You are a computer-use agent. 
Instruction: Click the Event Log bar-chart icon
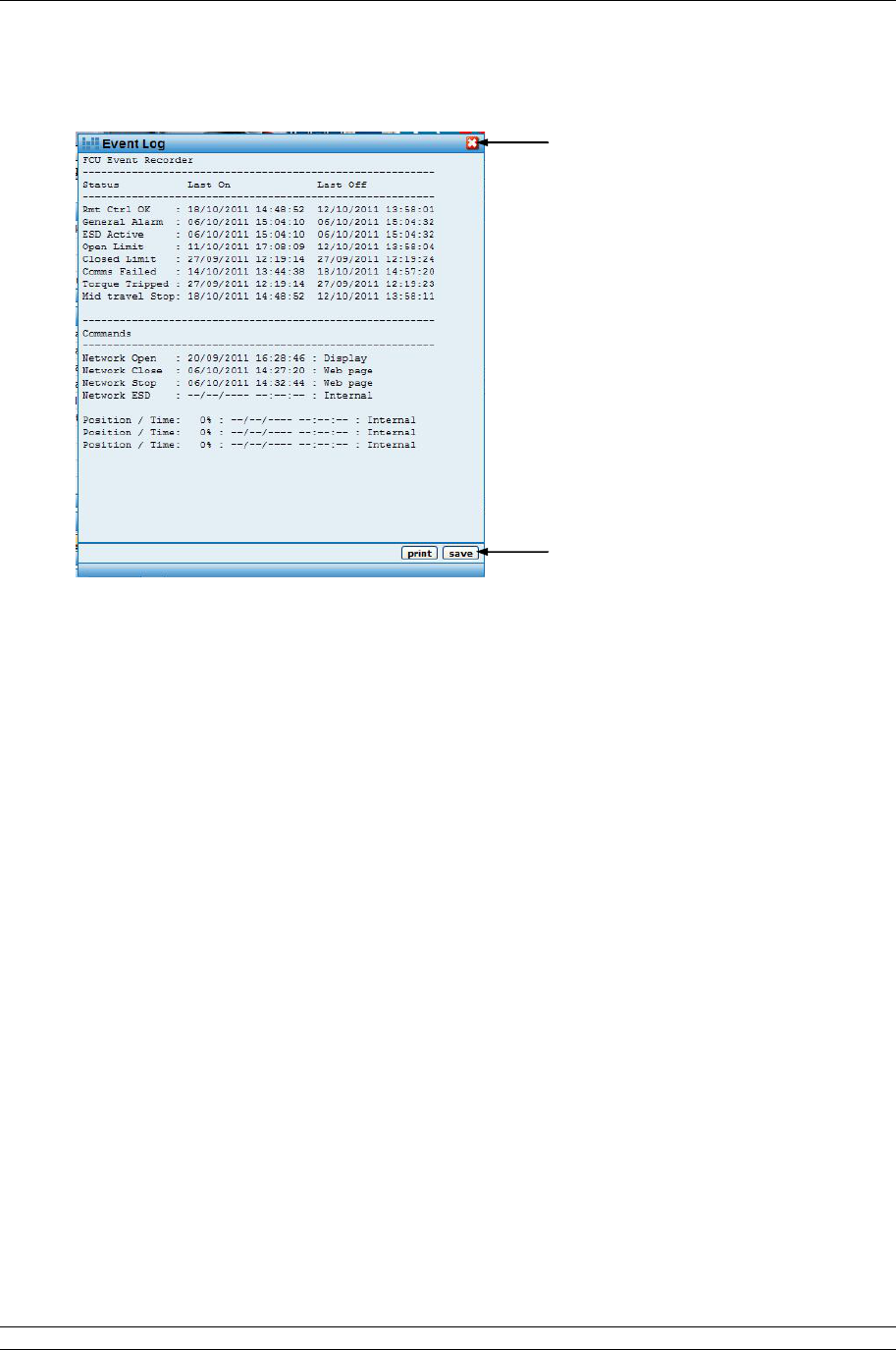[91, 143]
